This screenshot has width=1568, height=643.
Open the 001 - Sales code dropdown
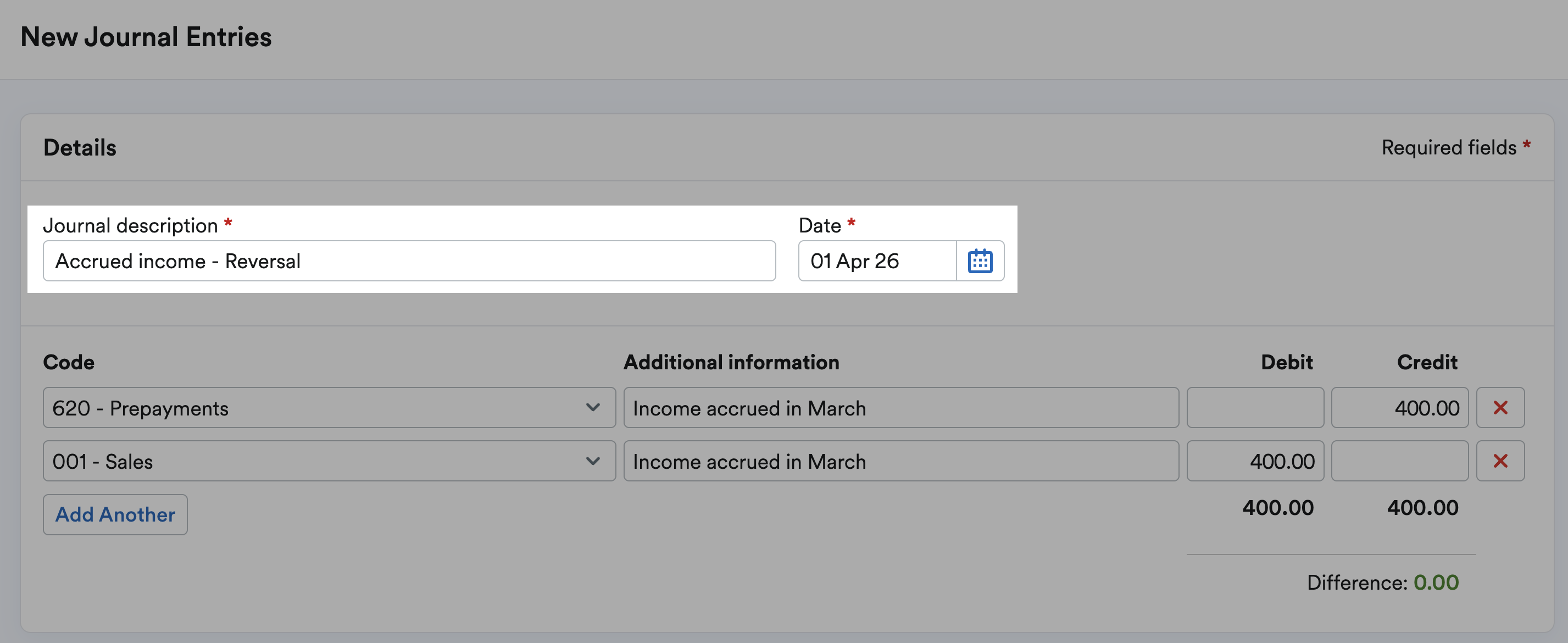[x=329, y=461]
